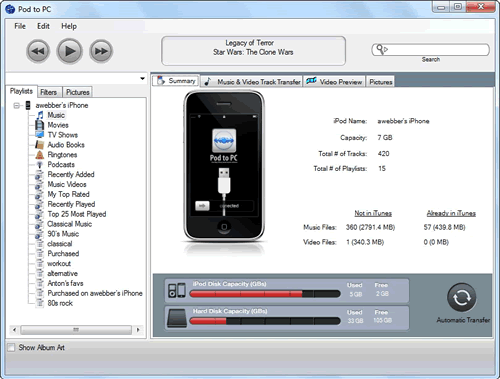Select the TV Shows tree item
Image resolution: width=500 pixels, height=379 pixels.
click(63, 135)
